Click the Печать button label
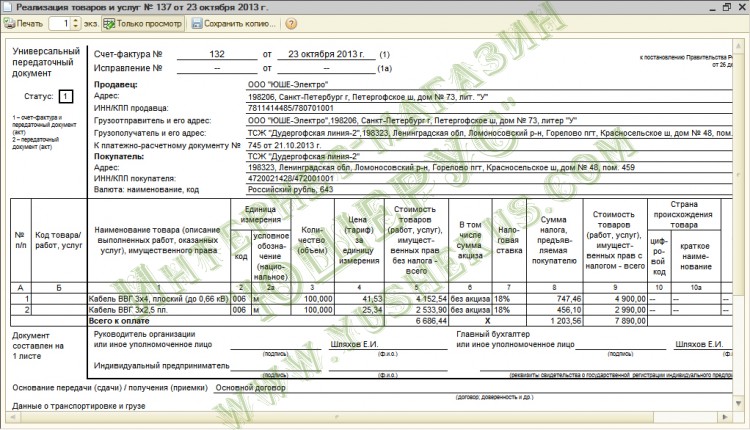Viewport: 750px width, 430px height. 30,23
